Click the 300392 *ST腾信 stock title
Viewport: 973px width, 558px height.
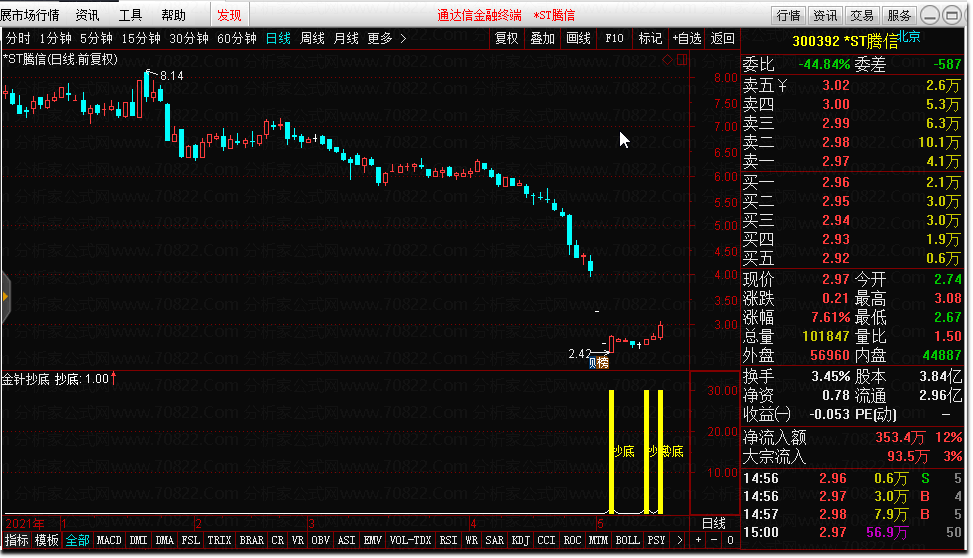tap(845, 41)
